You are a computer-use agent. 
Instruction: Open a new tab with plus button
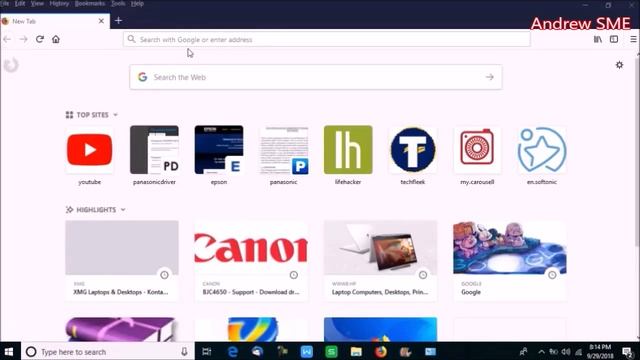[118, 20]
